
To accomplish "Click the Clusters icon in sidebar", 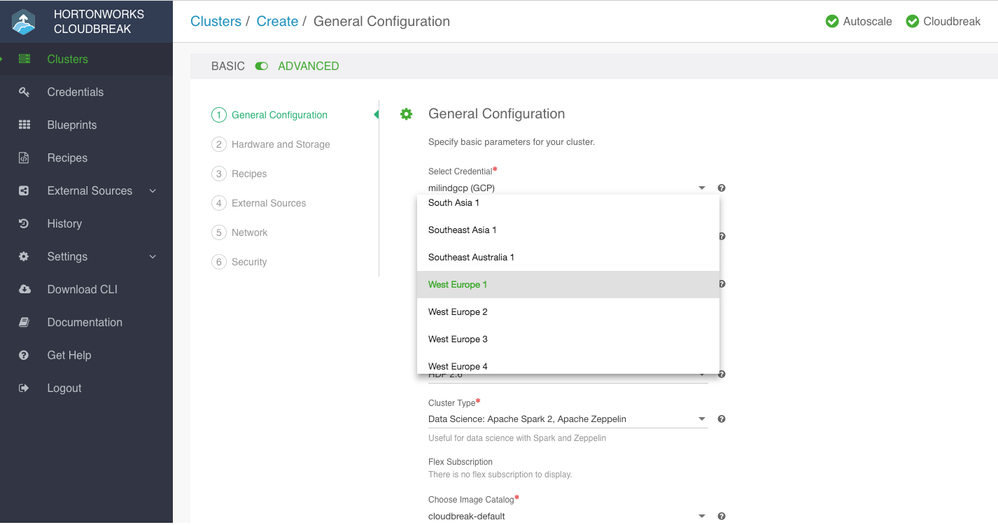I will (24, 59).
